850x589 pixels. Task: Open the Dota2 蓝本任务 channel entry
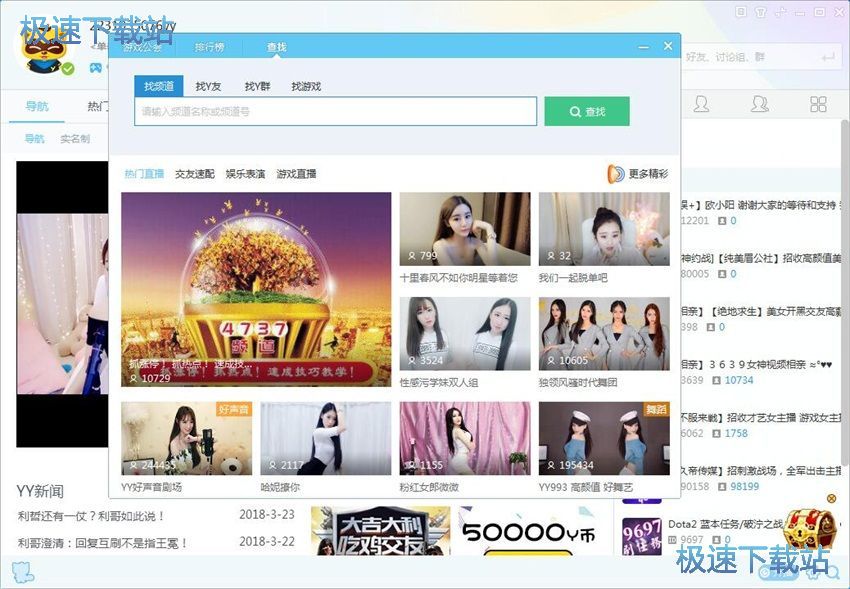click(725, 524)
